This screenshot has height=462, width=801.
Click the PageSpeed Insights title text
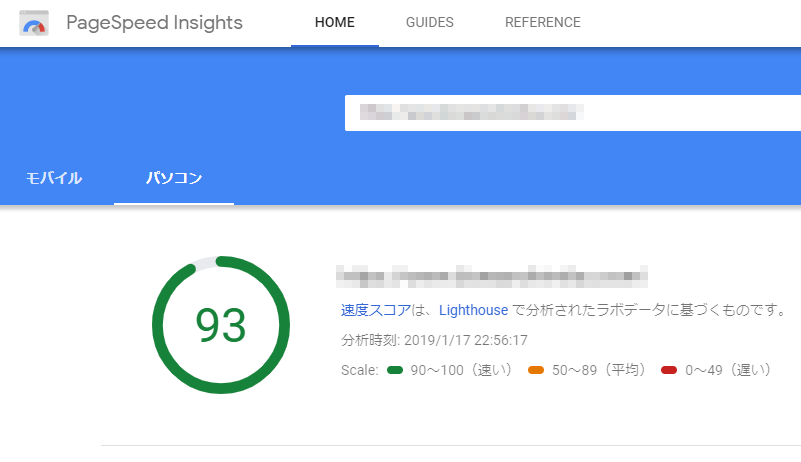click(x=154, y=23)
